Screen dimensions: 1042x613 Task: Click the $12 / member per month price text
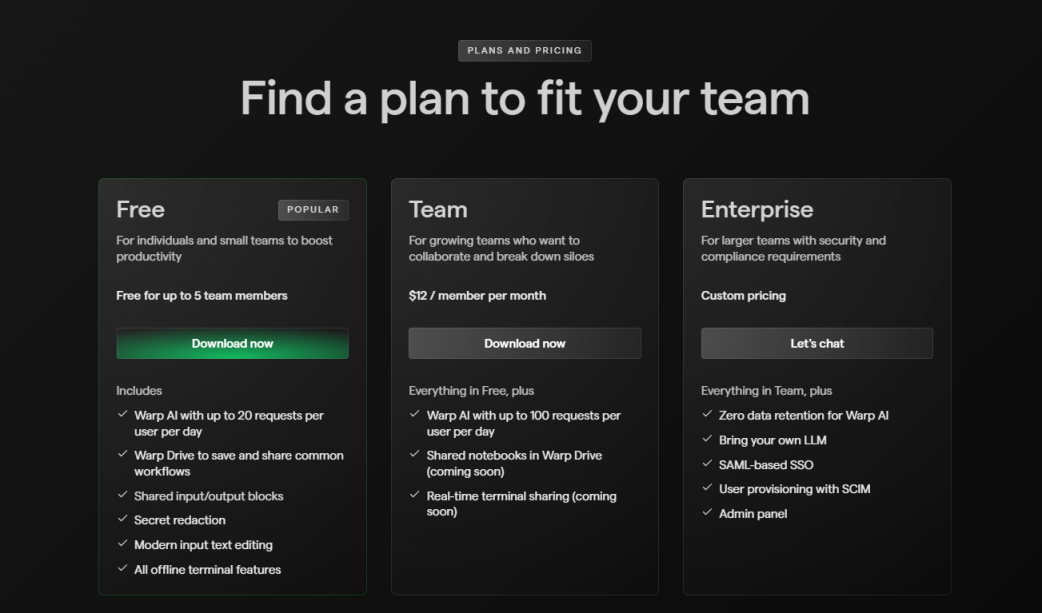(477, 296)
